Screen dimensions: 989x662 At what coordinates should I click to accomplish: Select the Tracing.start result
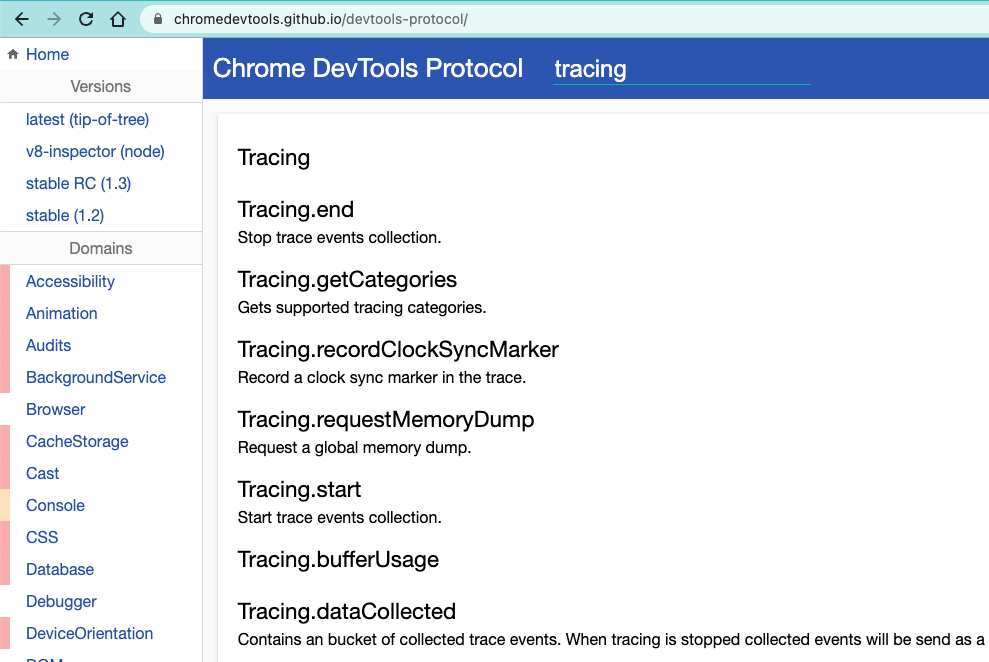point(299,489)
